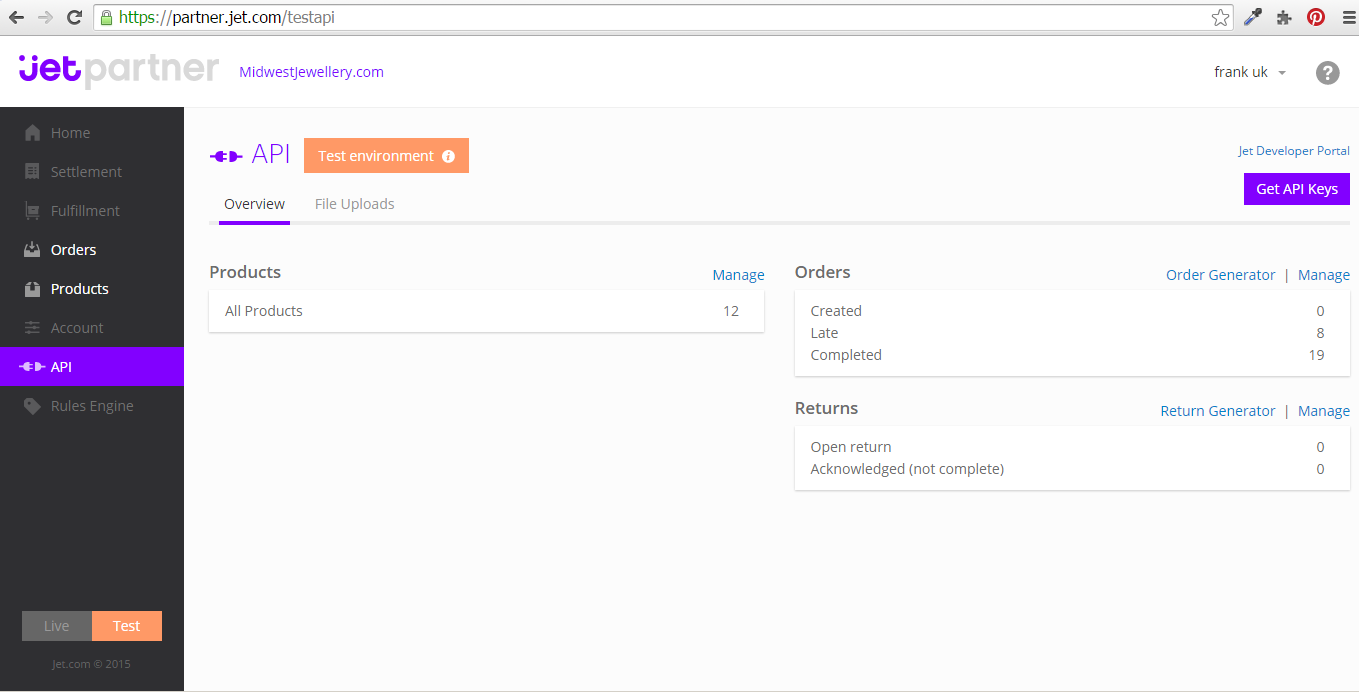The width and height of the screenshot is (1359, 693).
Task: Click the Home house icon in sidebar
Action: [32, 133]
